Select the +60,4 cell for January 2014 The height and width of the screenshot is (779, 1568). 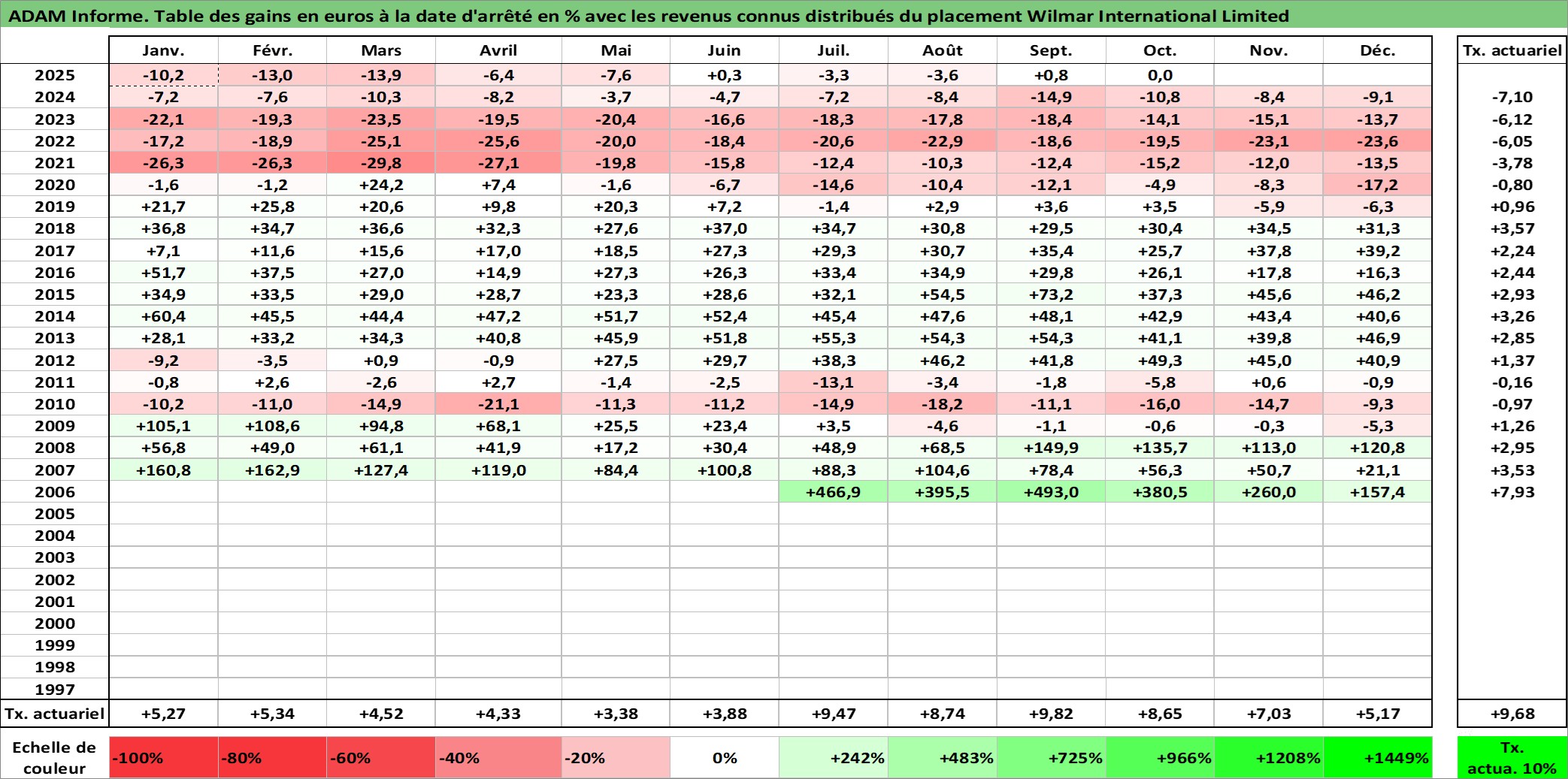coord(164,316)
